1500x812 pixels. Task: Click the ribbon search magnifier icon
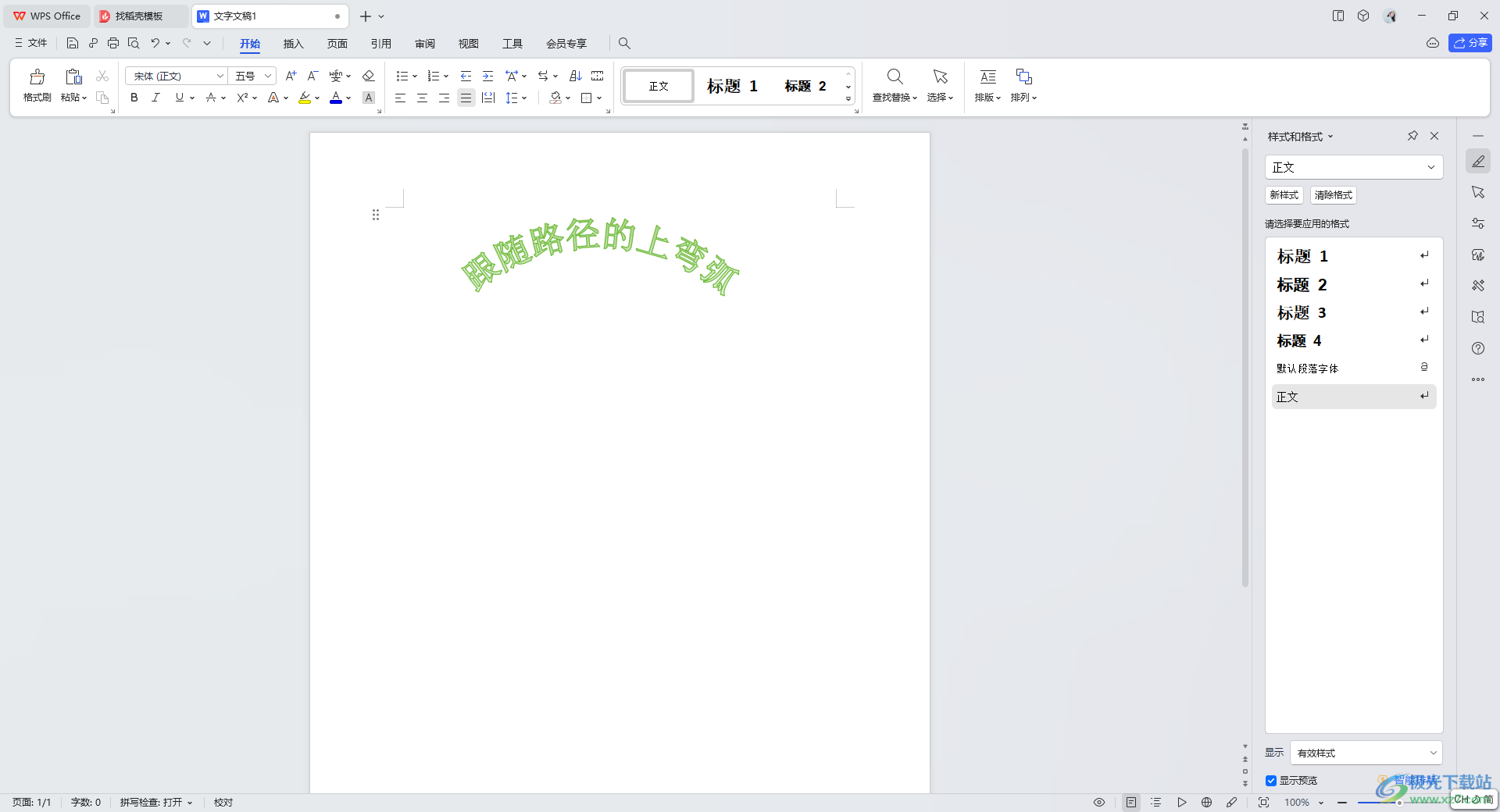pos(624,43)
